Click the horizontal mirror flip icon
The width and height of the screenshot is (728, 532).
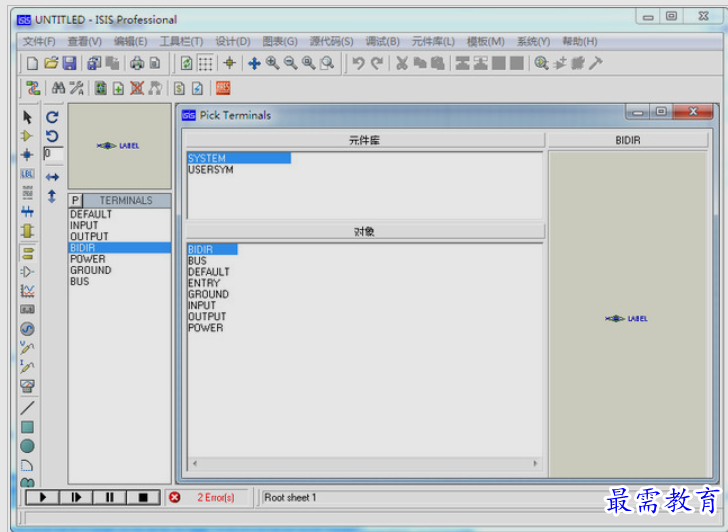click(52, 177)
